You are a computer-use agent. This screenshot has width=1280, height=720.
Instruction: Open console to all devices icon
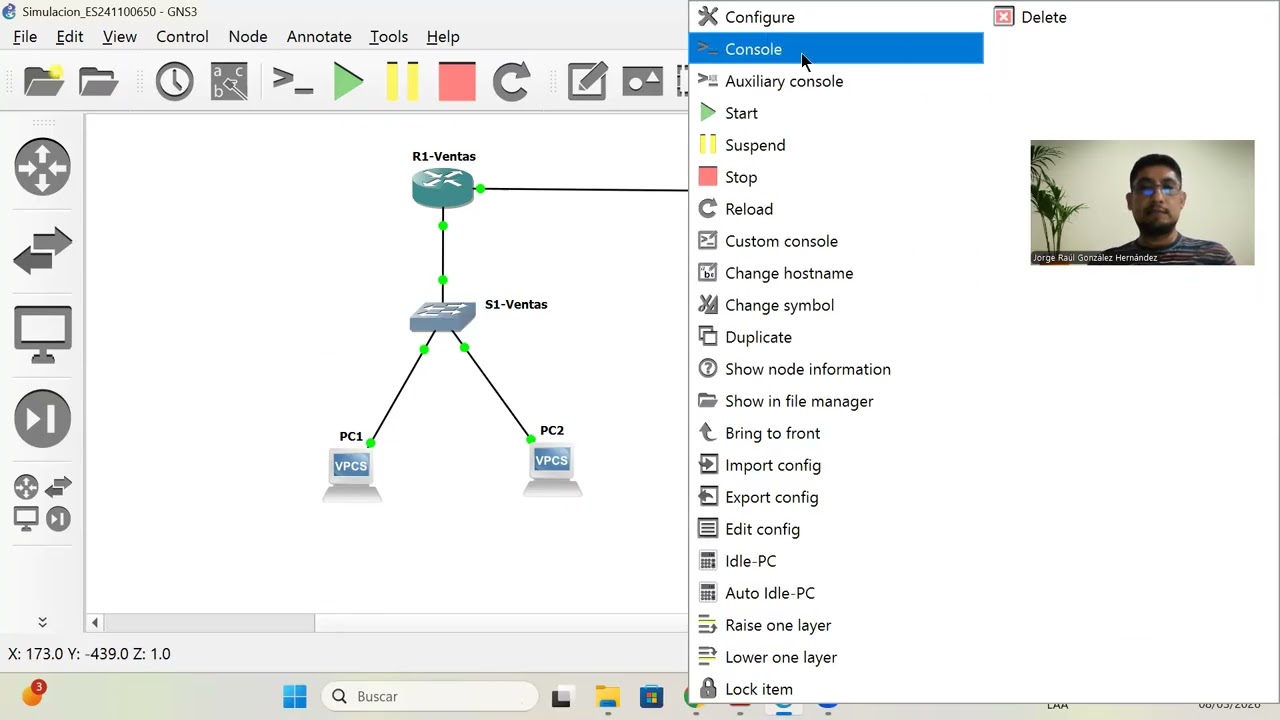coord(293,81)
